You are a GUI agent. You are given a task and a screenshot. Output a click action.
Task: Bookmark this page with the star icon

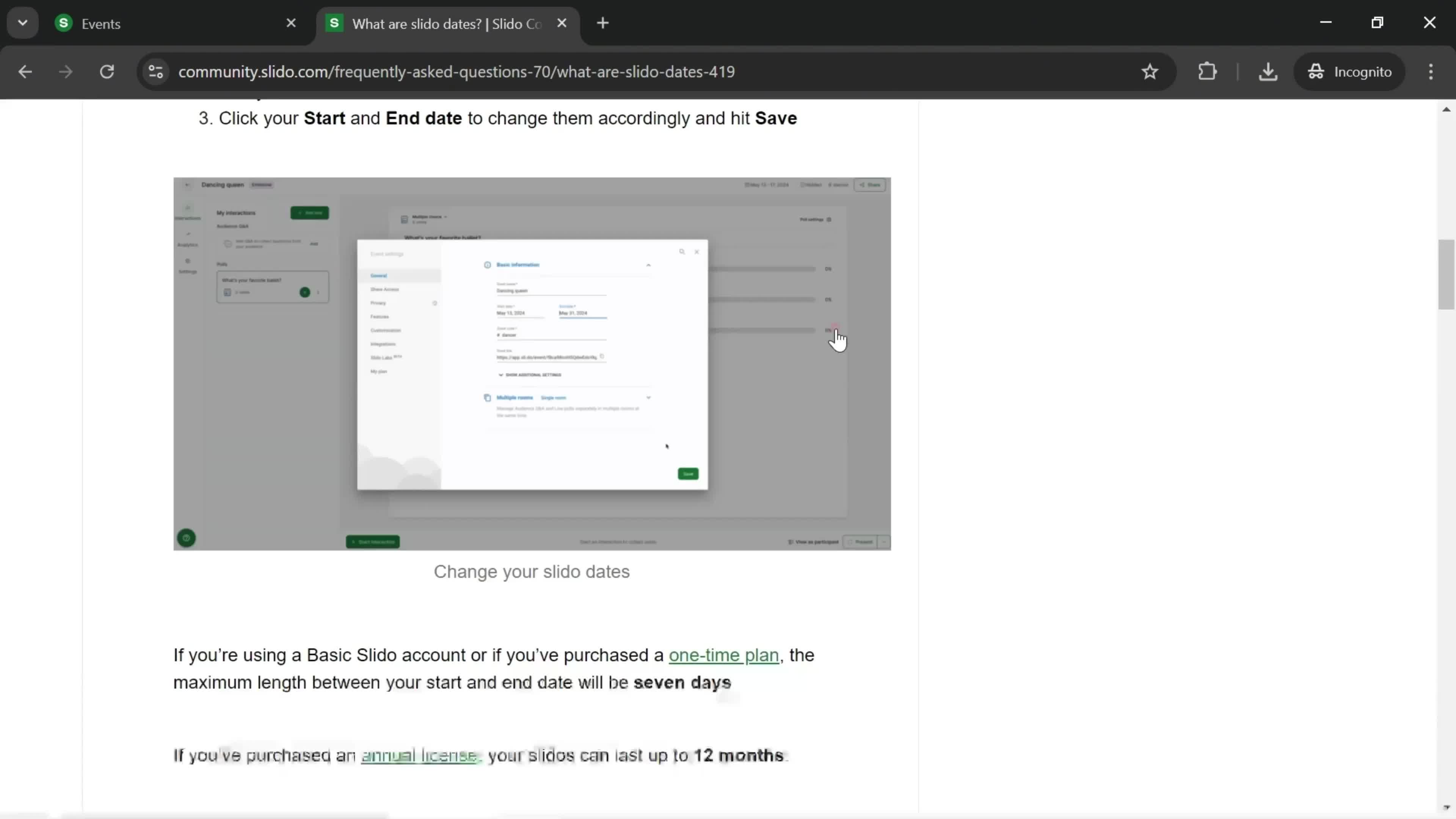(1150, 72)
